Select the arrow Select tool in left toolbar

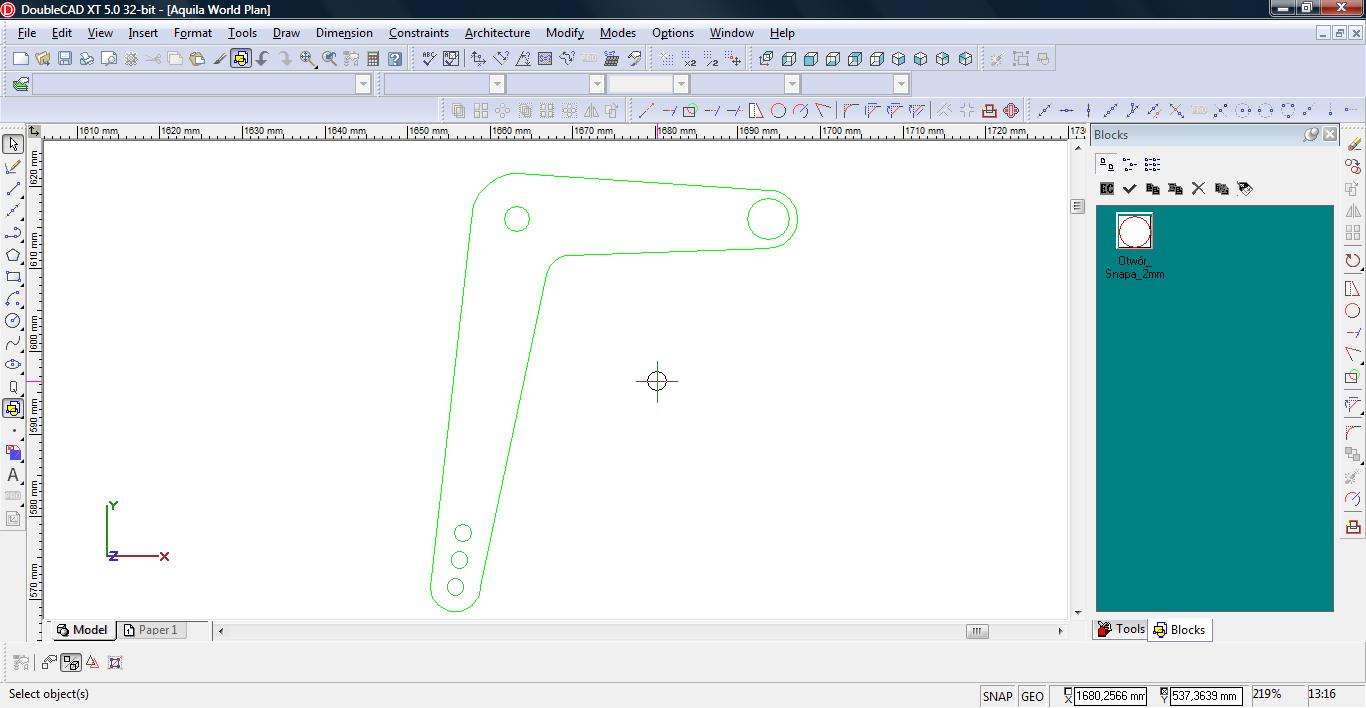point(13,144)
